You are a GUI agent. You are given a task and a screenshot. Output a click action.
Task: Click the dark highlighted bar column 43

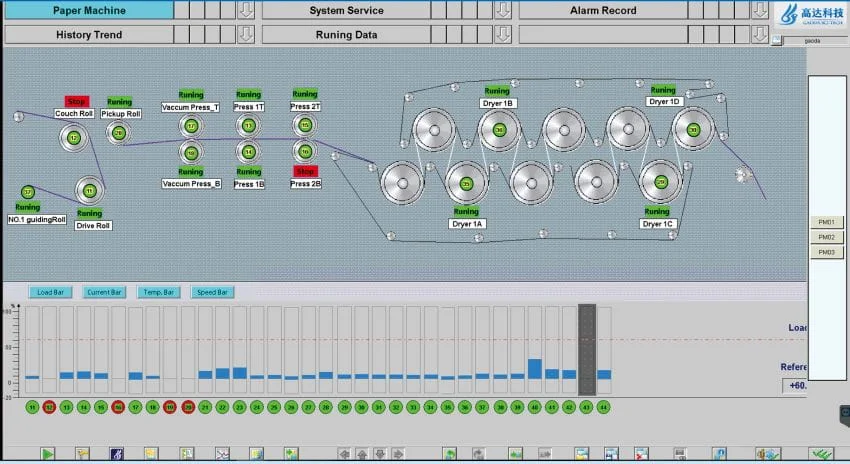(x=587, y=350)
